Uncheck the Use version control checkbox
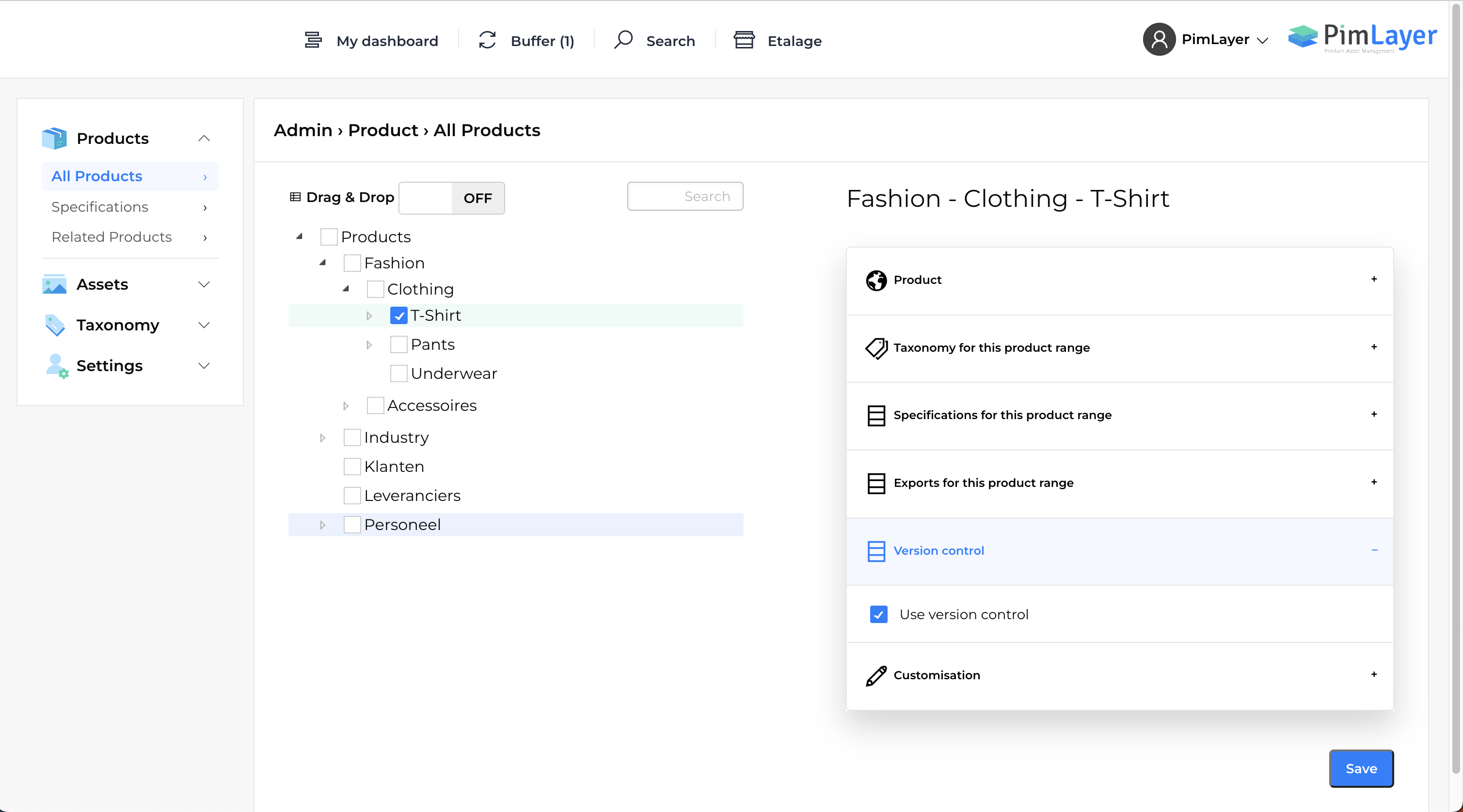Screen dimensions: 1463x812 878,614
